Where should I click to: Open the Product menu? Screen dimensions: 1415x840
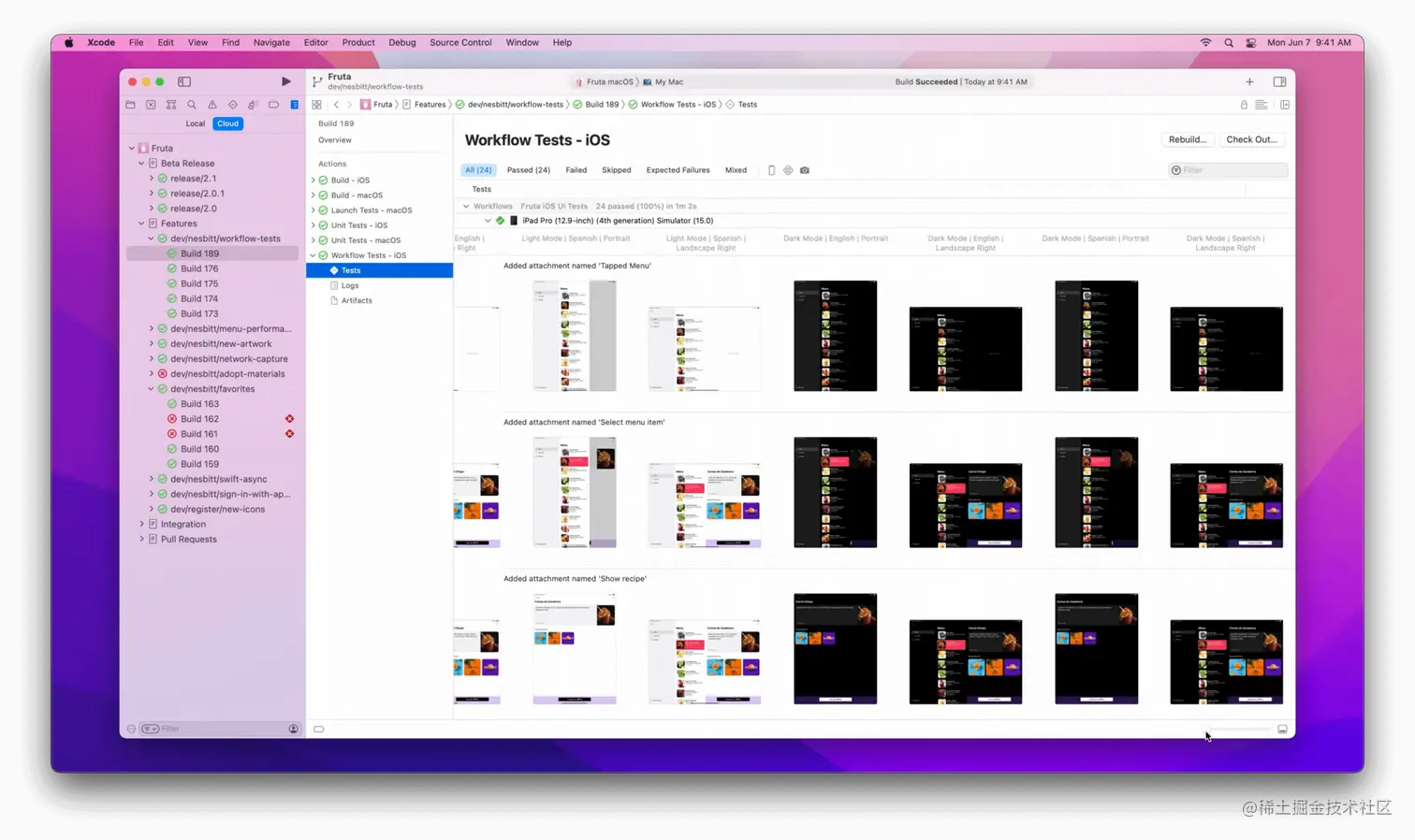[x=358, y=42]
